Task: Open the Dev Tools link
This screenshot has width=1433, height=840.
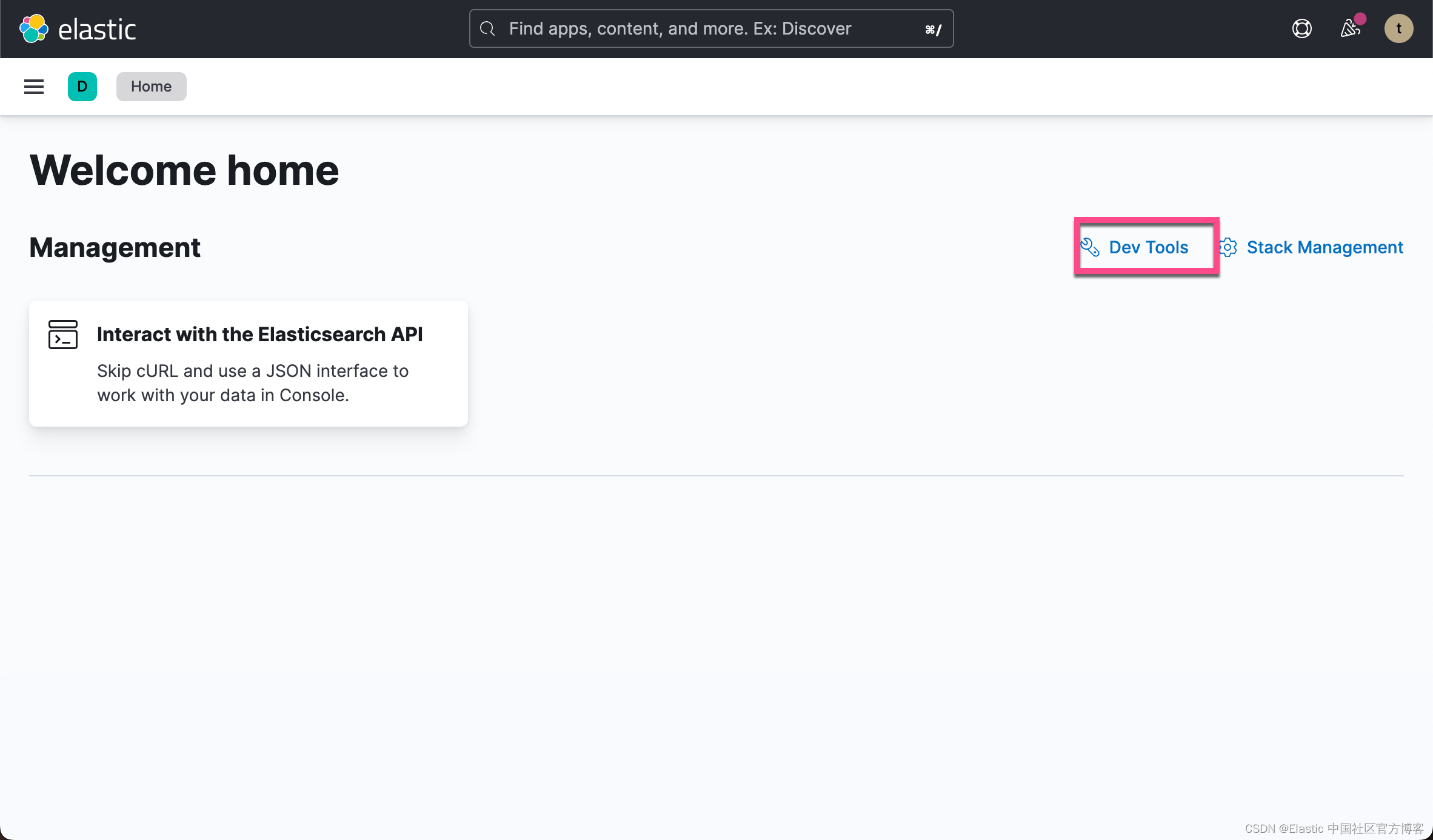Action: [x=1148, y=247]
